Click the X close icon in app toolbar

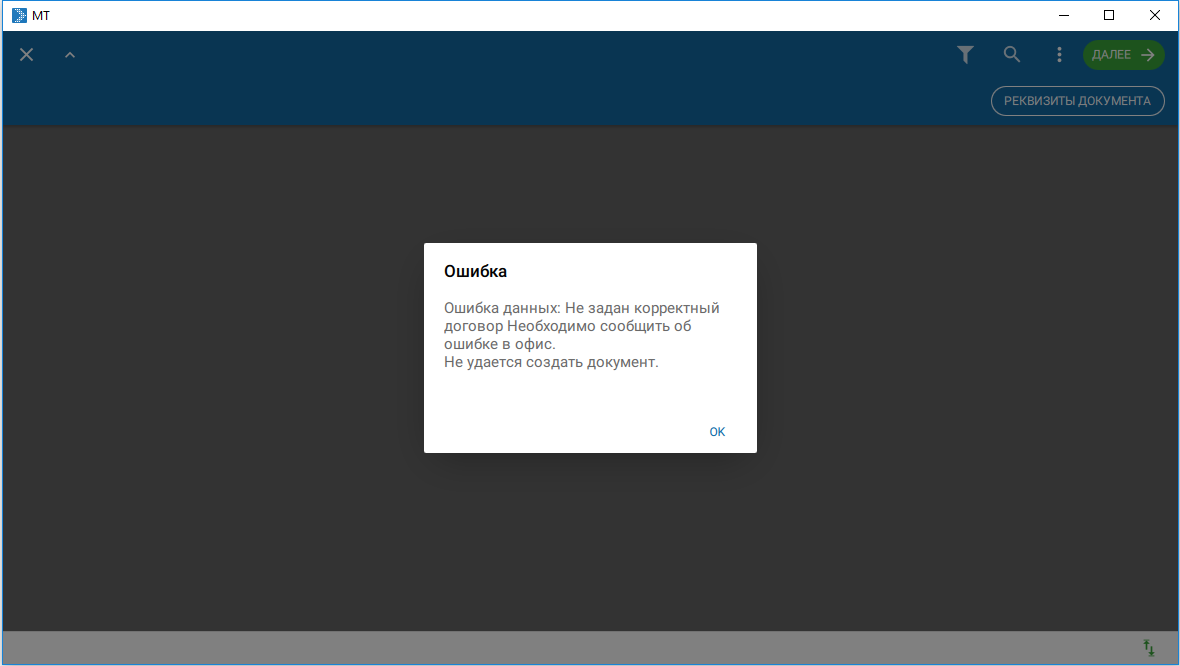pyautogui.click(x=27, y=55)
